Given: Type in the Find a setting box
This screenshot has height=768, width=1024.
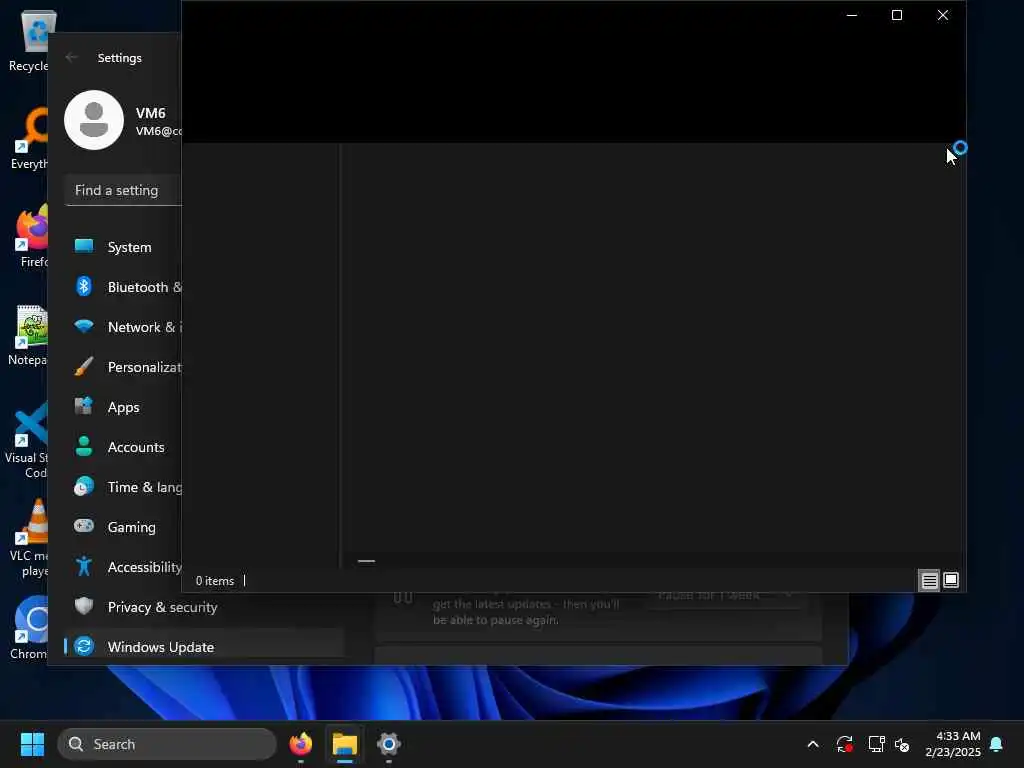Looking at the screenshot, I should [x=123, y=190].
